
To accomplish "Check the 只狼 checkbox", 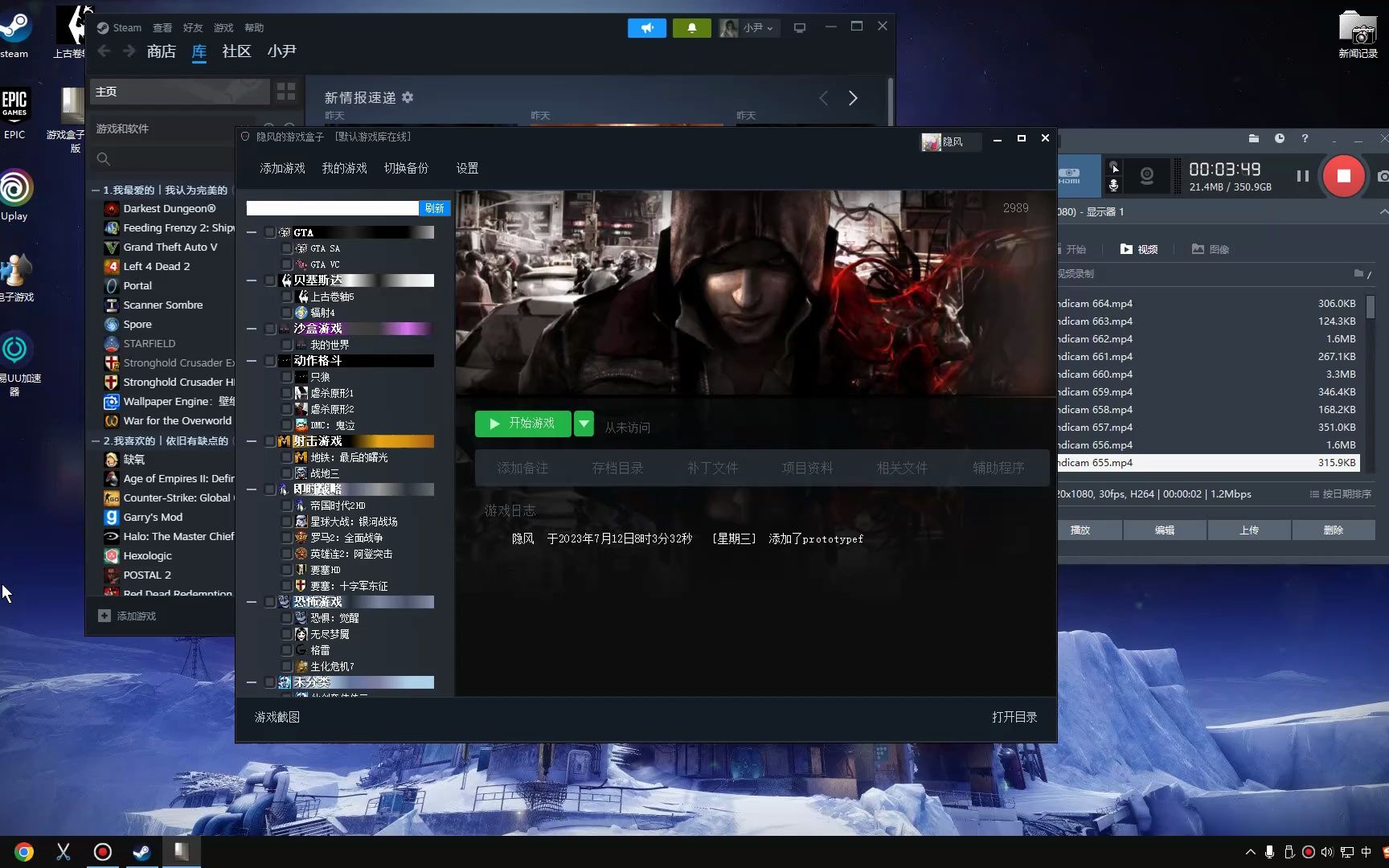I will pos(287,377).
